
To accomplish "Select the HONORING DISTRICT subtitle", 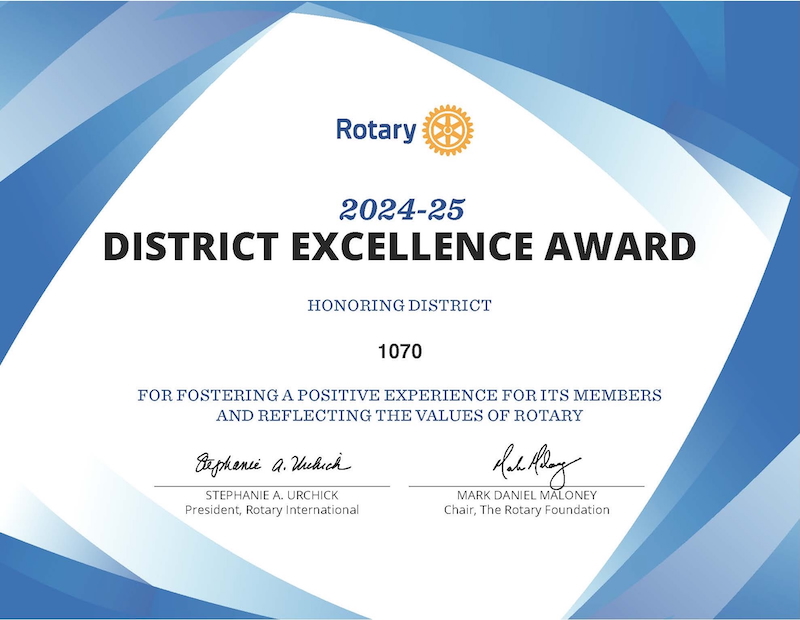I will 400,306.
